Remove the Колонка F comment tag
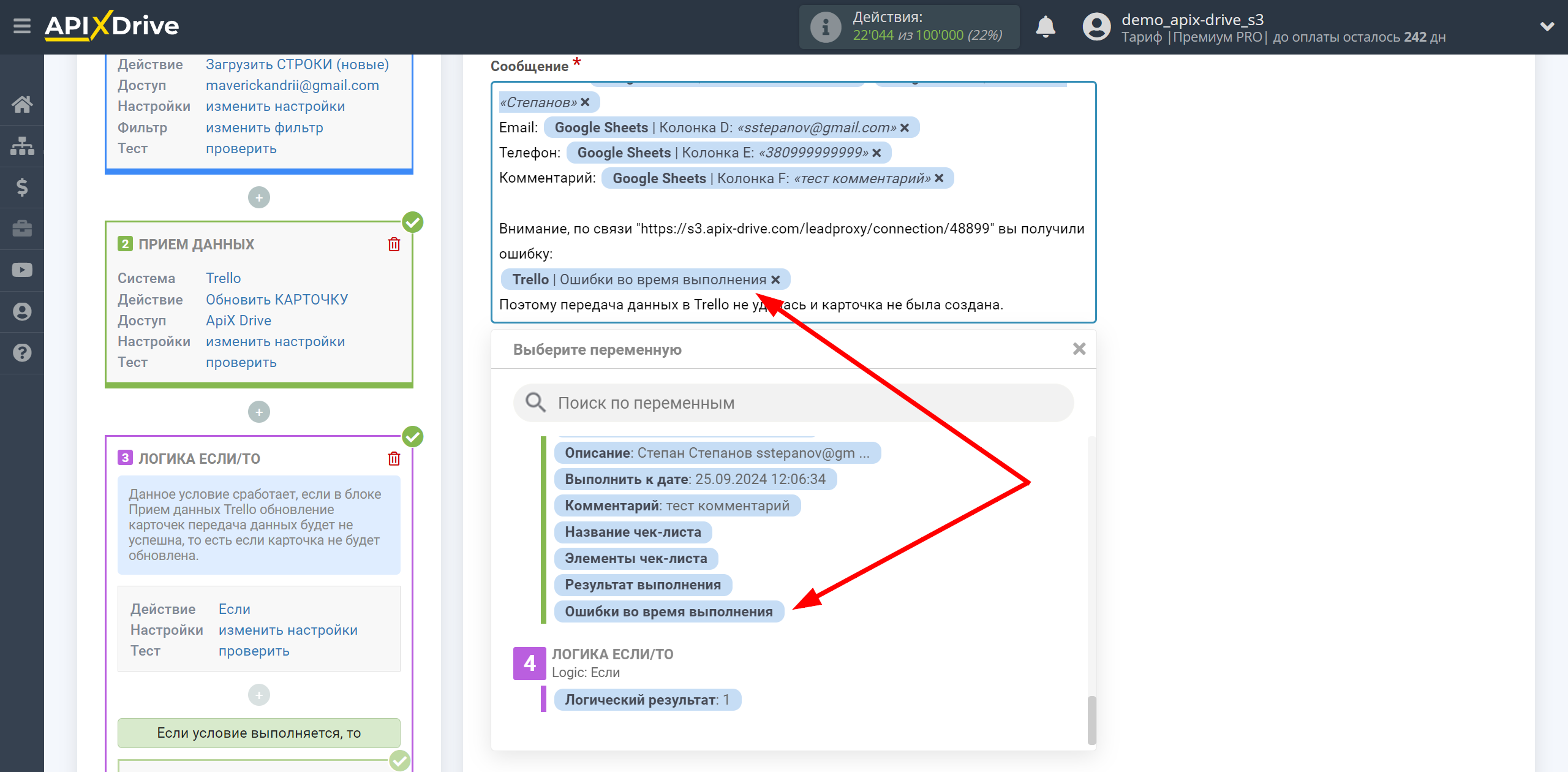The image size is (1568, 772). tap(939, 178)
